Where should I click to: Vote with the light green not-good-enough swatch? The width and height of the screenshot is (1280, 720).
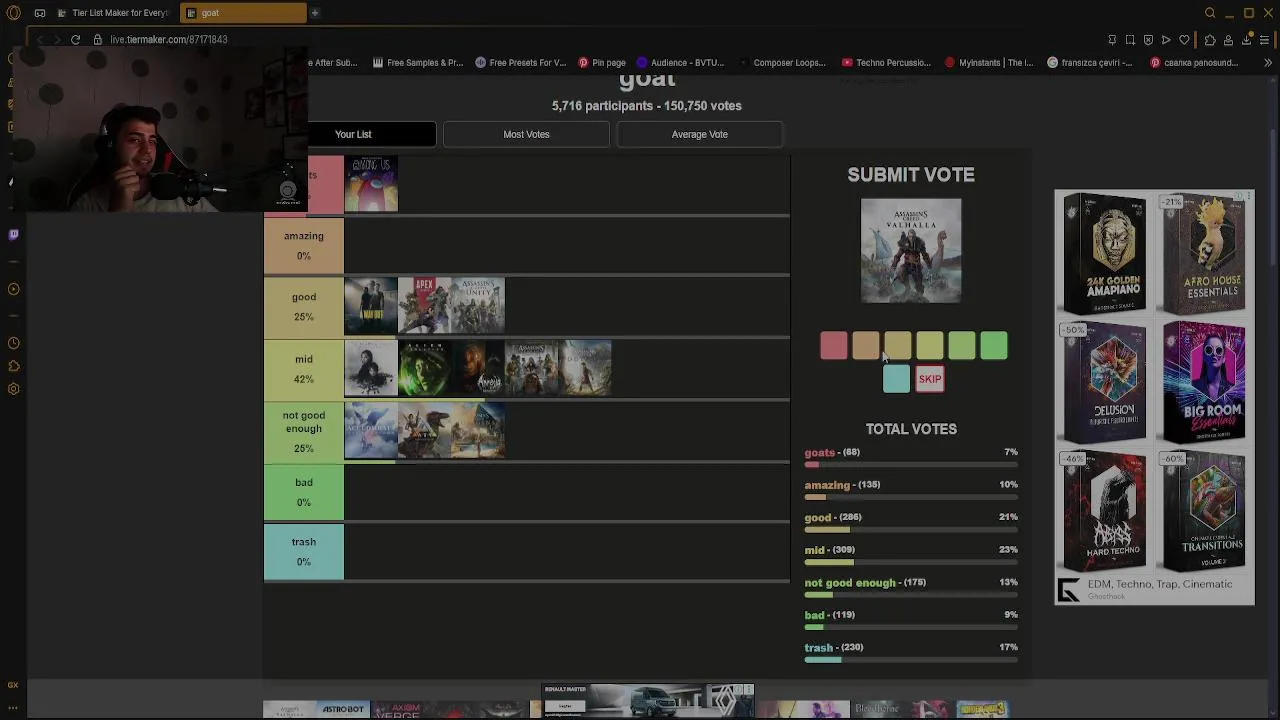point(962,346)
